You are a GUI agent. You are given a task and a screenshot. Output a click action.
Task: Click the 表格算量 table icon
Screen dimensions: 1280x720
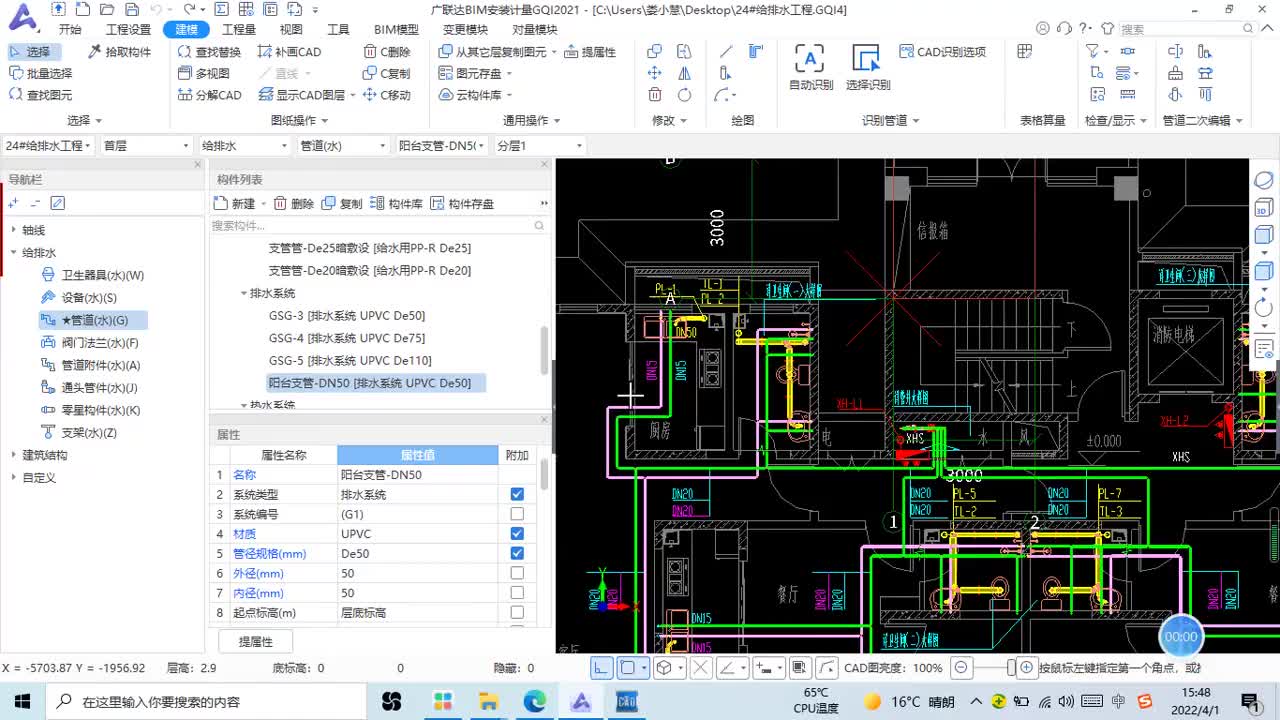click(x=1024, y=51)
